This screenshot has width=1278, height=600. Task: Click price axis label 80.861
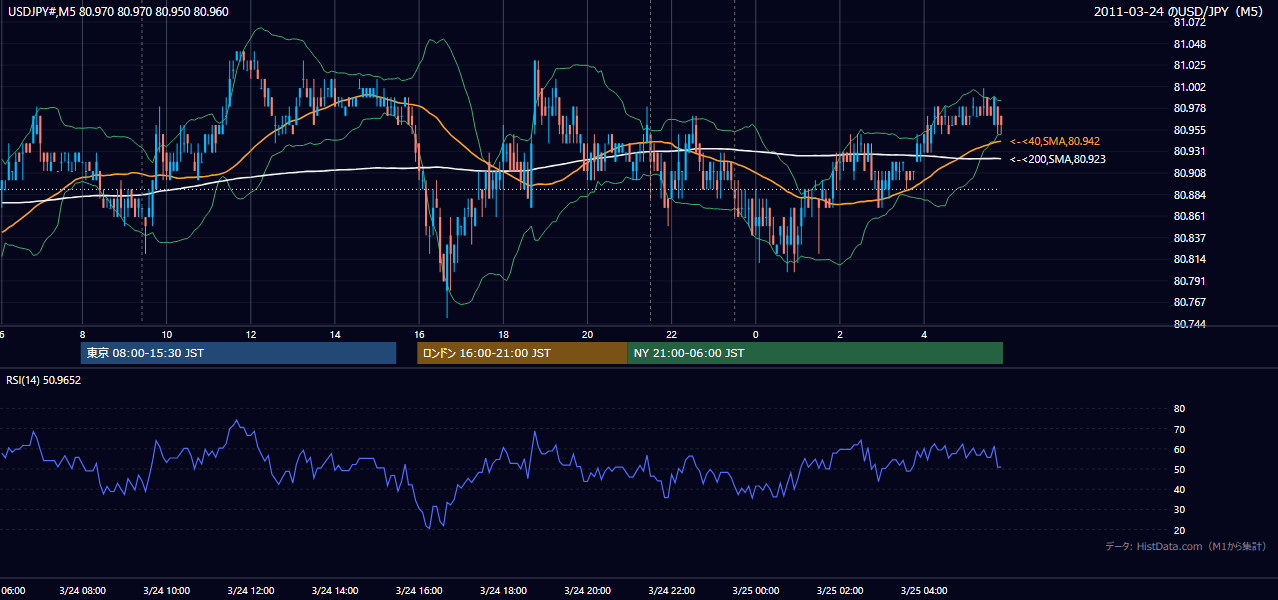coord(1188,216)
